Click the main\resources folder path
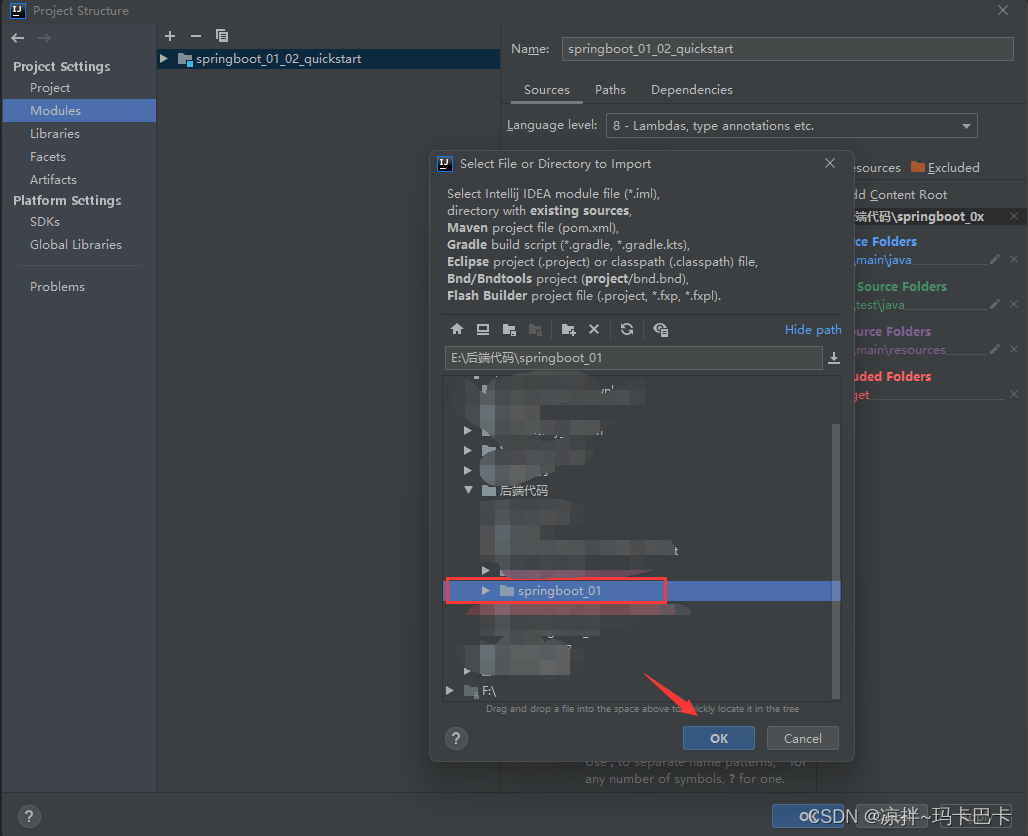Viewport: 1028px width, 836px height. 900,349
